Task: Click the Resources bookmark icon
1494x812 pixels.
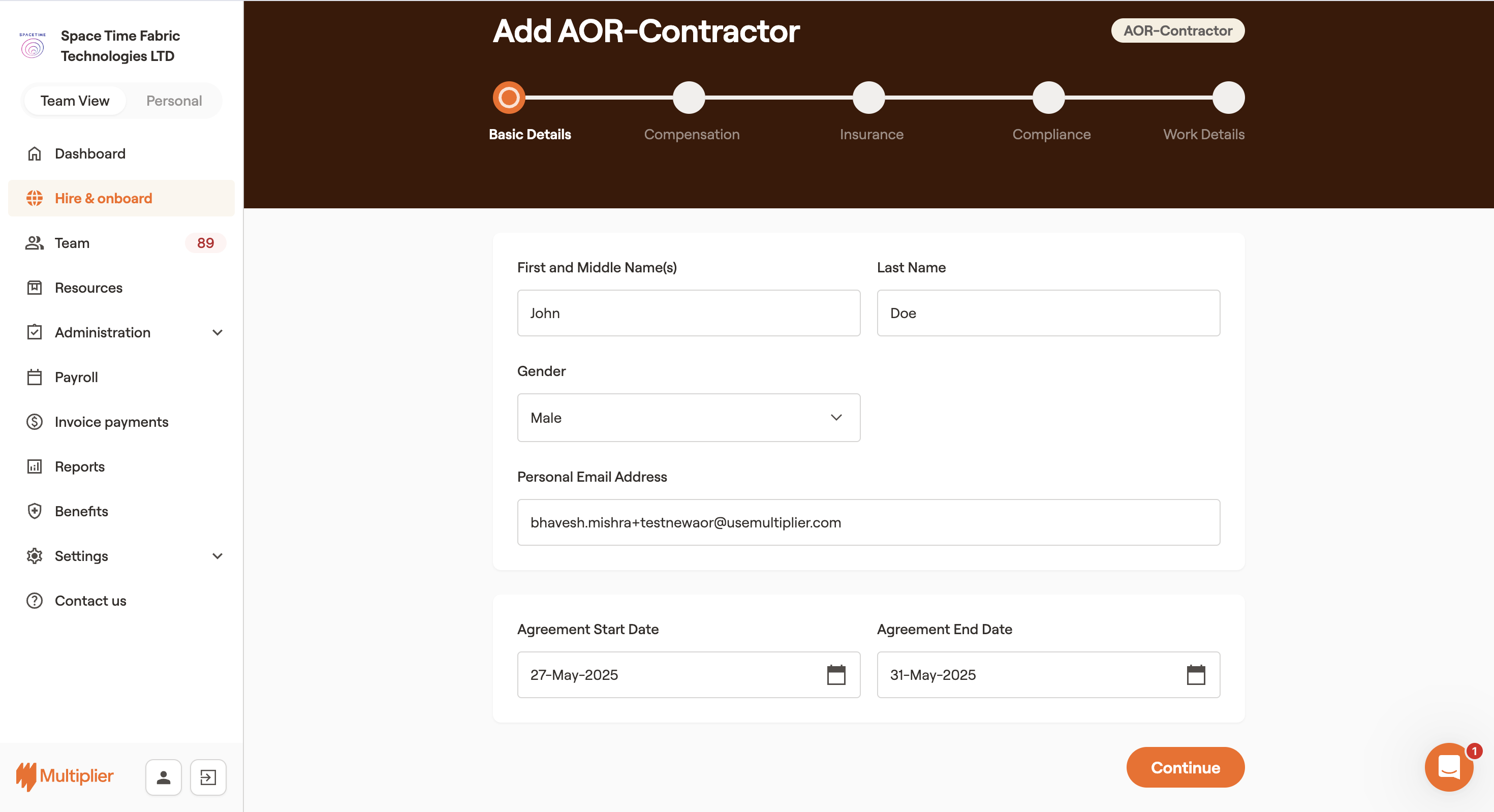Action: 34,288
